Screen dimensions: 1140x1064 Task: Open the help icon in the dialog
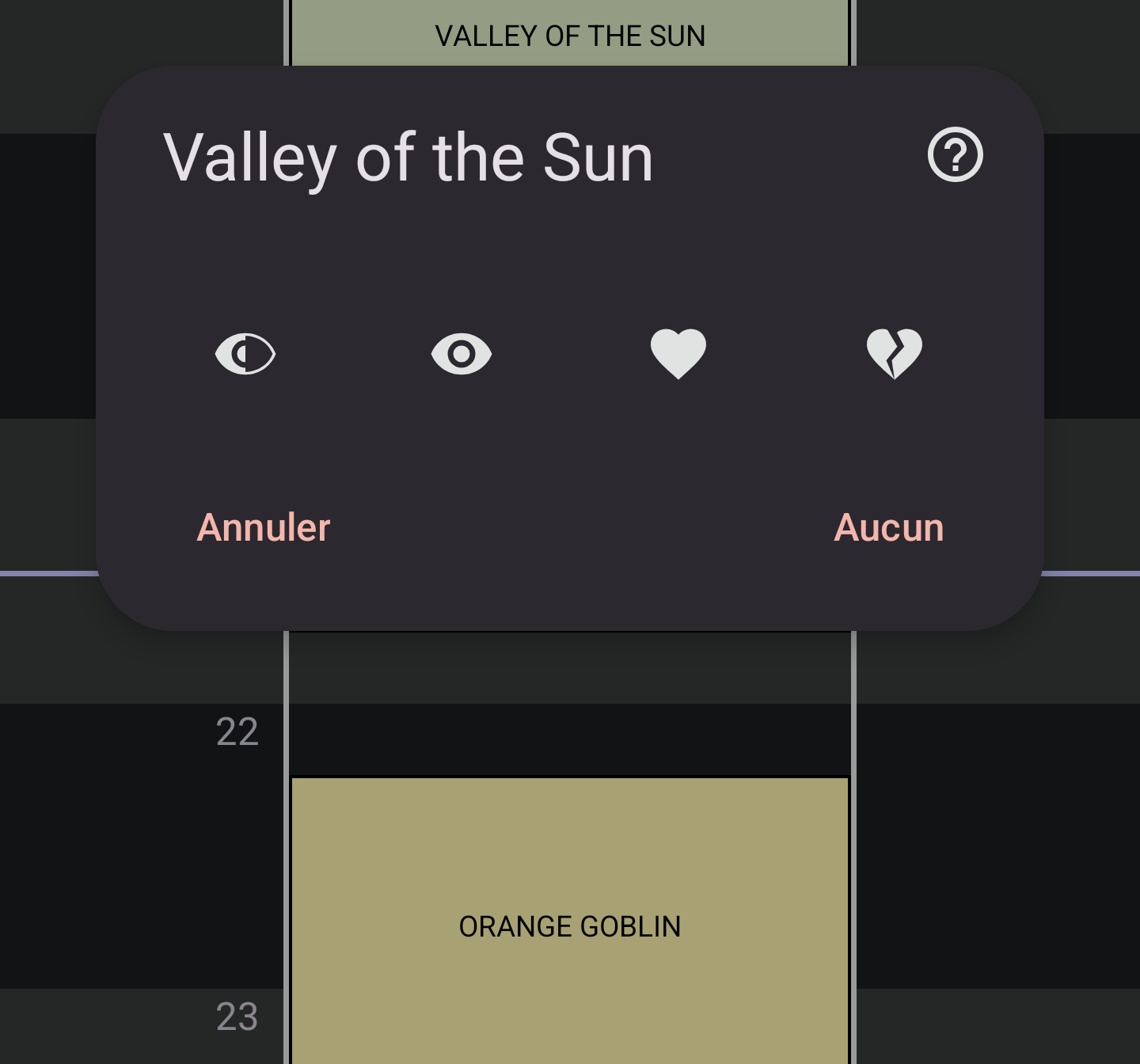[955, 155]
